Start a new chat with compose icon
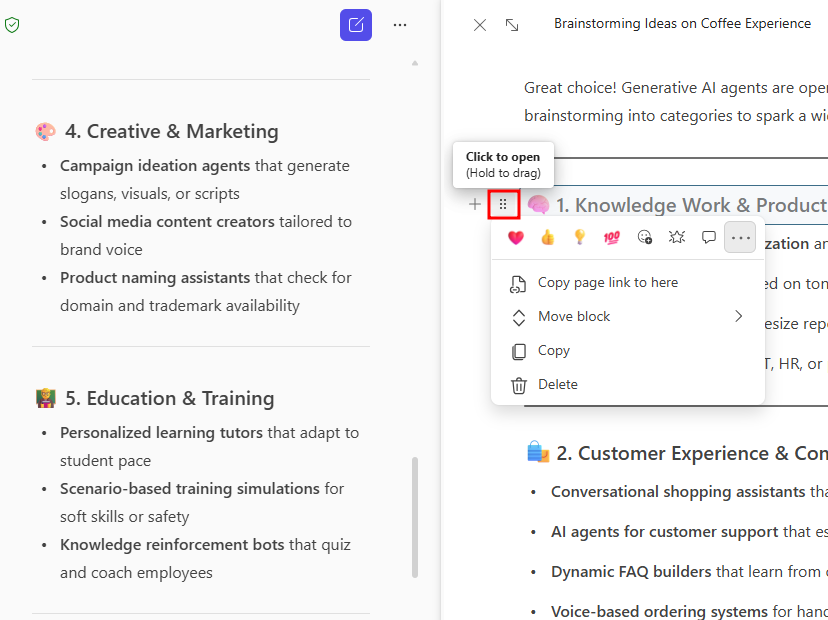Image resolution: width=828 pixels, height=620 pixels. (x=355, y=25)
